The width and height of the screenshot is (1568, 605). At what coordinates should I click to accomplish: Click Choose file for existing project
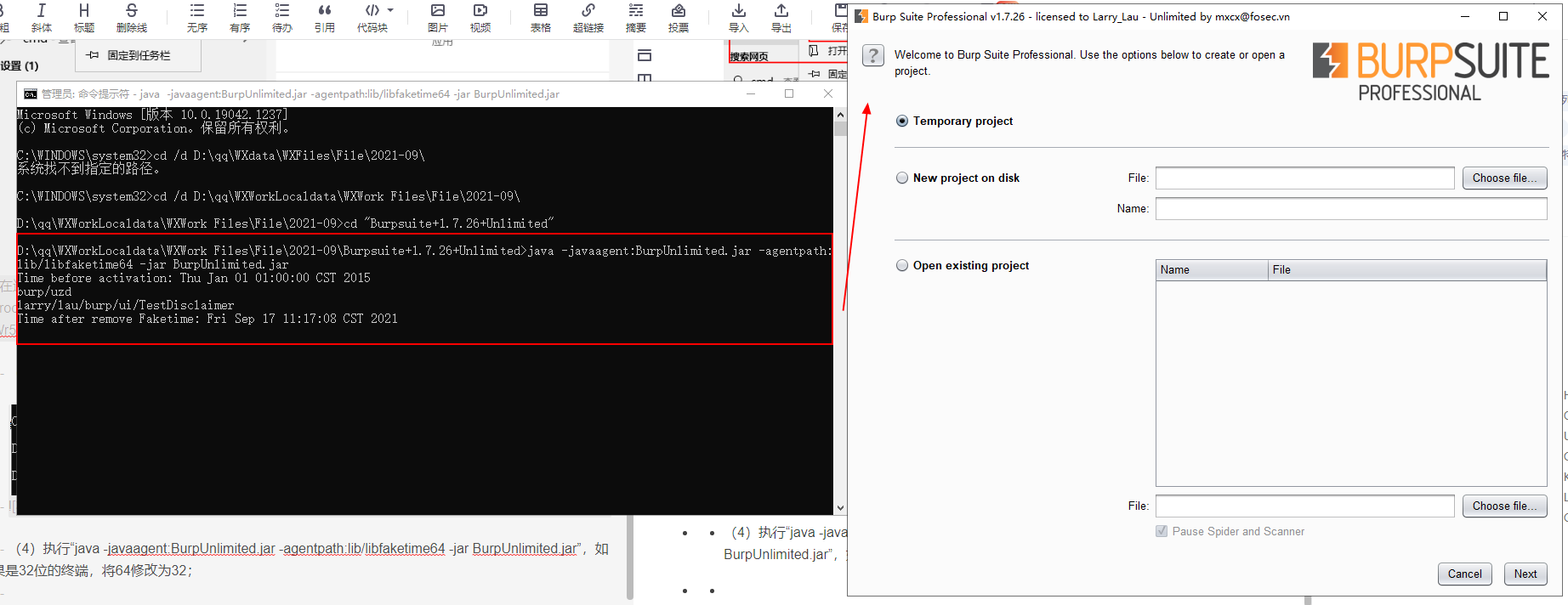tap(1504, 506)
